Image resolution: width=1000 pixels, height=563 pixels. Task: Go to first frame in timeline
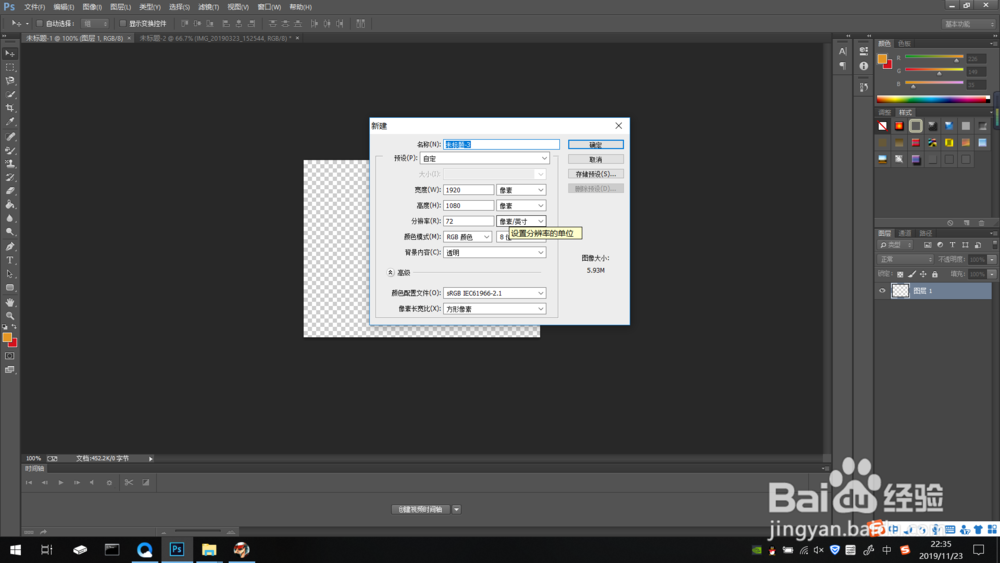point(29,483)
